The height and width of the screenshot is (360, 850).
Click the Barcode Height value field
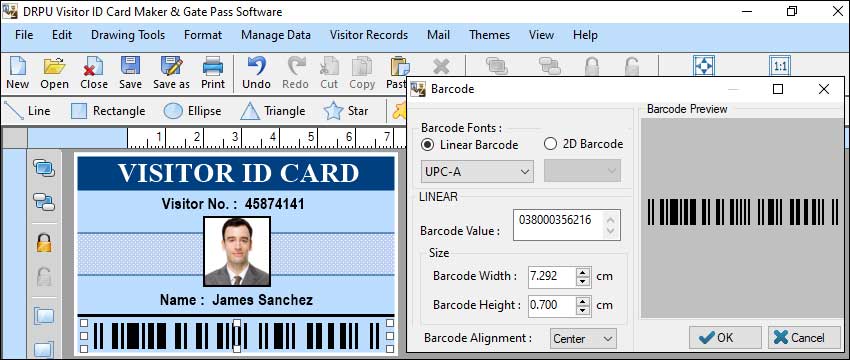(x=552, y=306)
